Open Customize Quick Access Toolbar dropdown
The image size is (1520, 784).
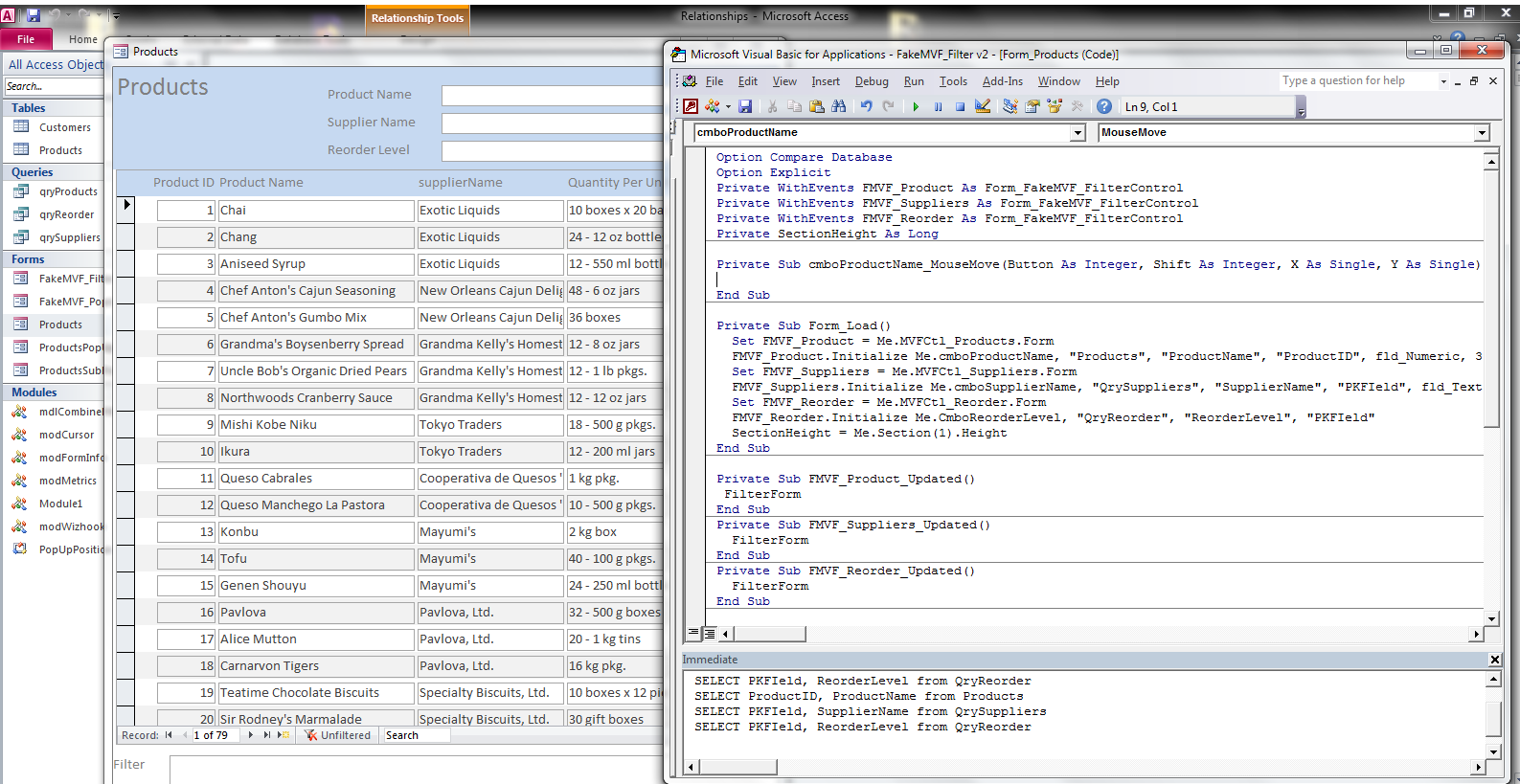116,16
